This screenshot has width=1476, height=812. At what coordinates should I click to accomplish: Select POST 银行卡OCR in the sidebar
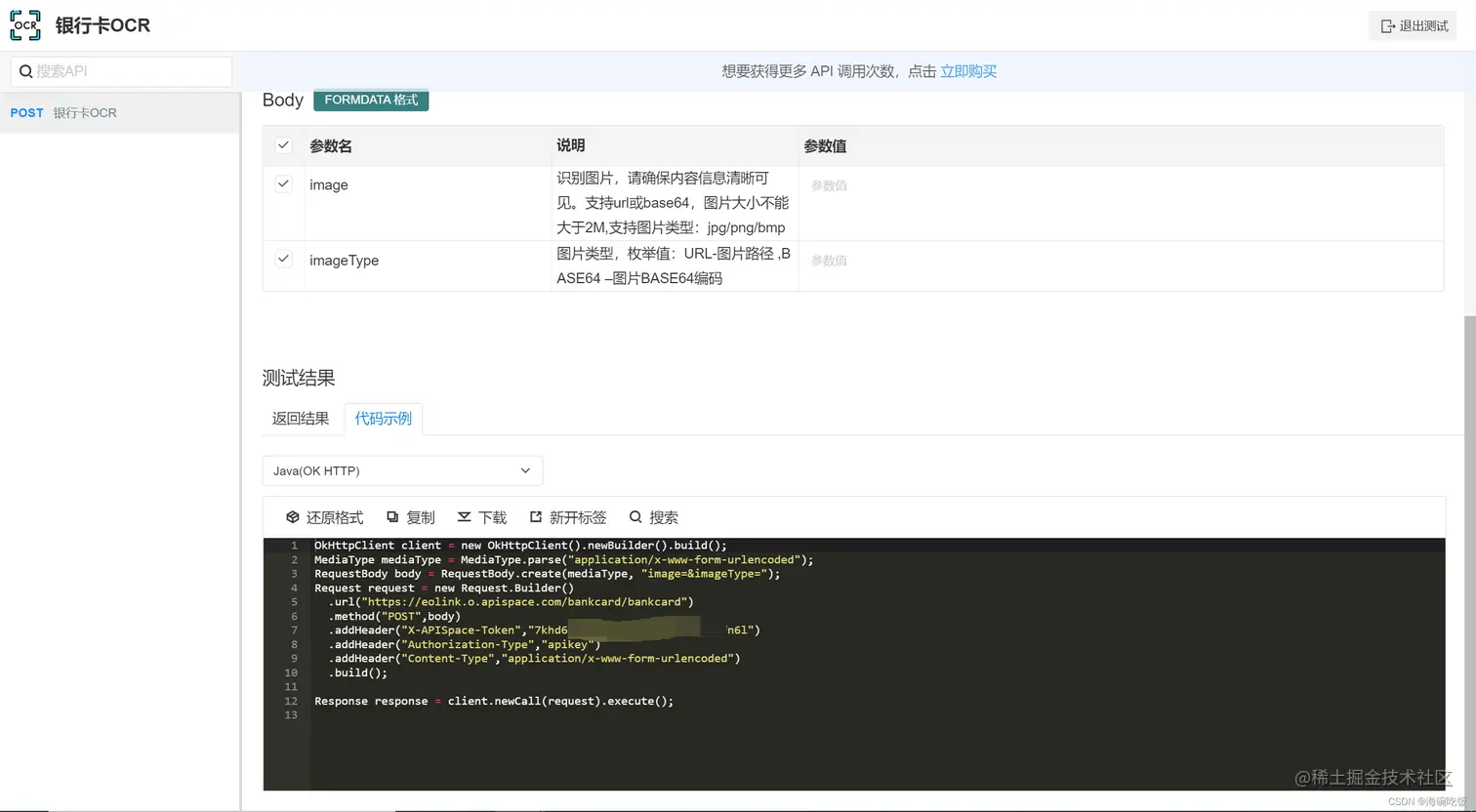tap(119, 113)
